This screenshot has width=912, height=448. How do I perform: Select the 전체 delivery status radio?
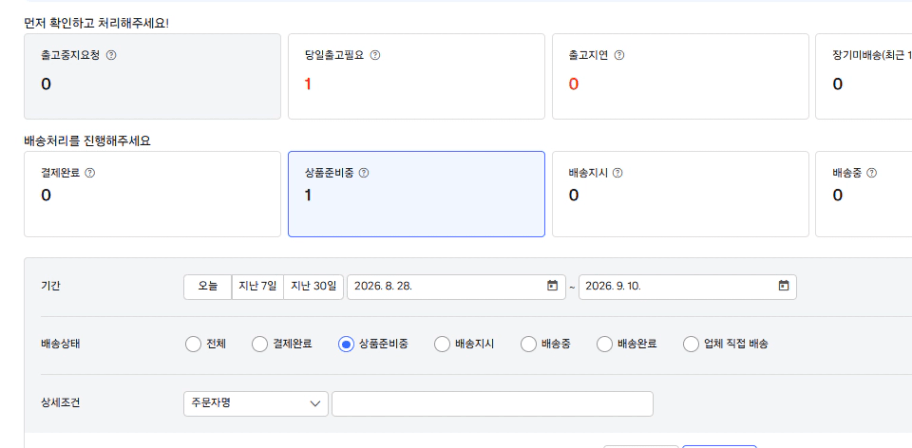tap(193, 344)
